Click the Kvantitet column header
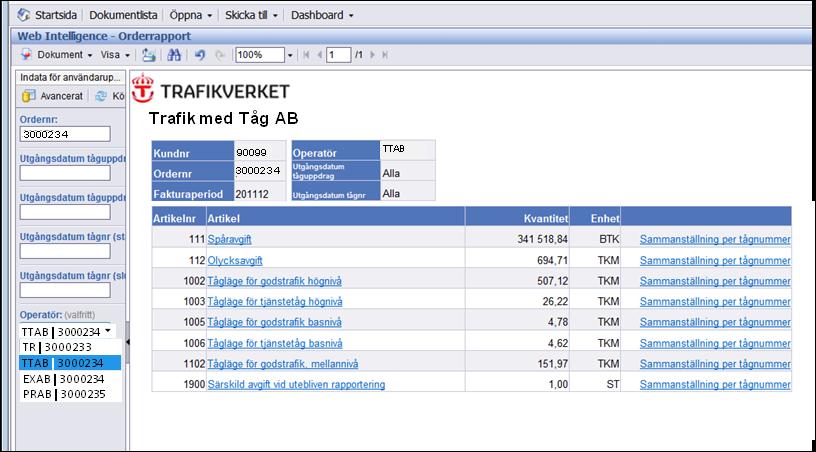Screen dimensions: 816x452 [517, 216]
